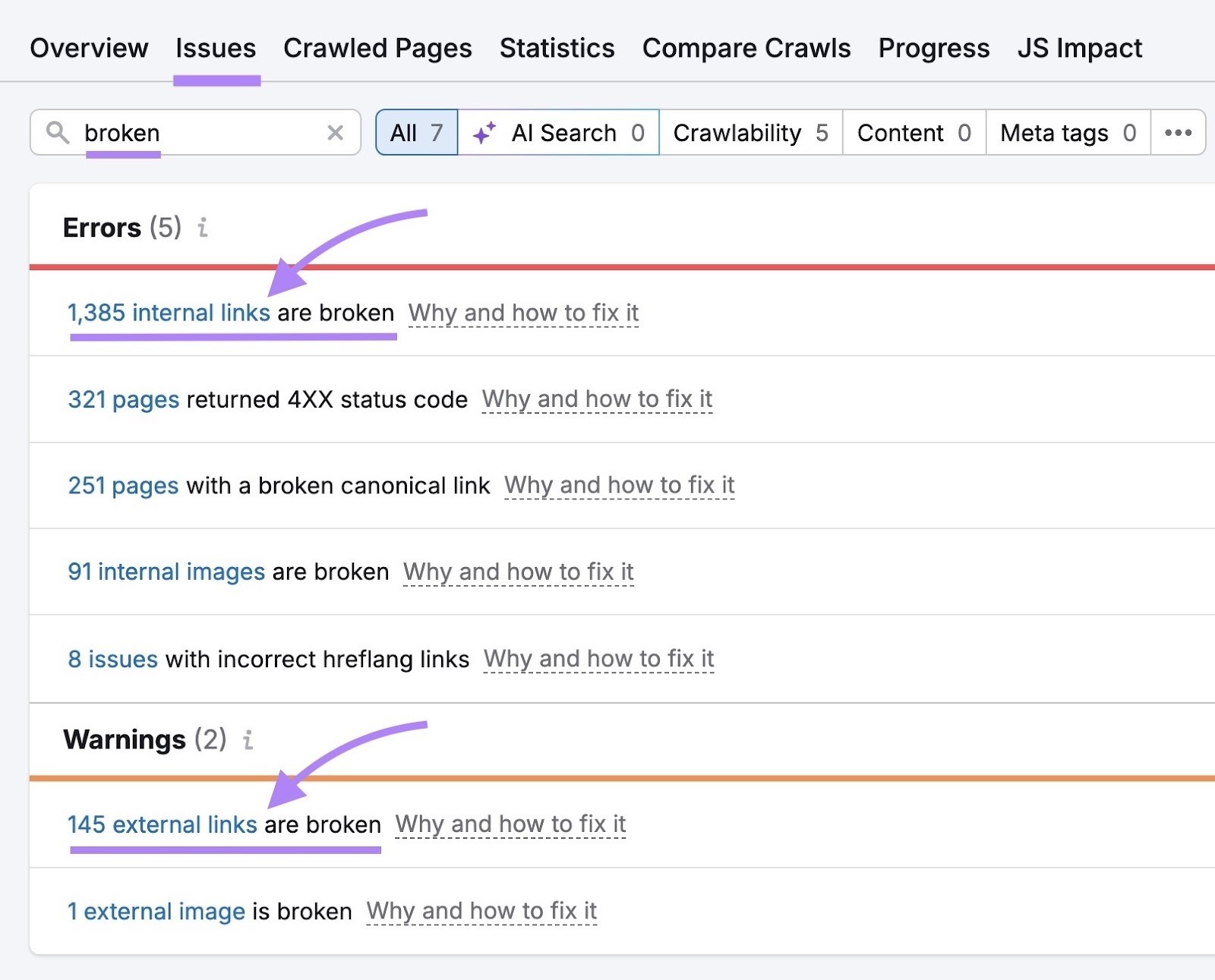Select the Compare Crawls tab
Screen dimensions: 1215x980
(x=745, y=48)
